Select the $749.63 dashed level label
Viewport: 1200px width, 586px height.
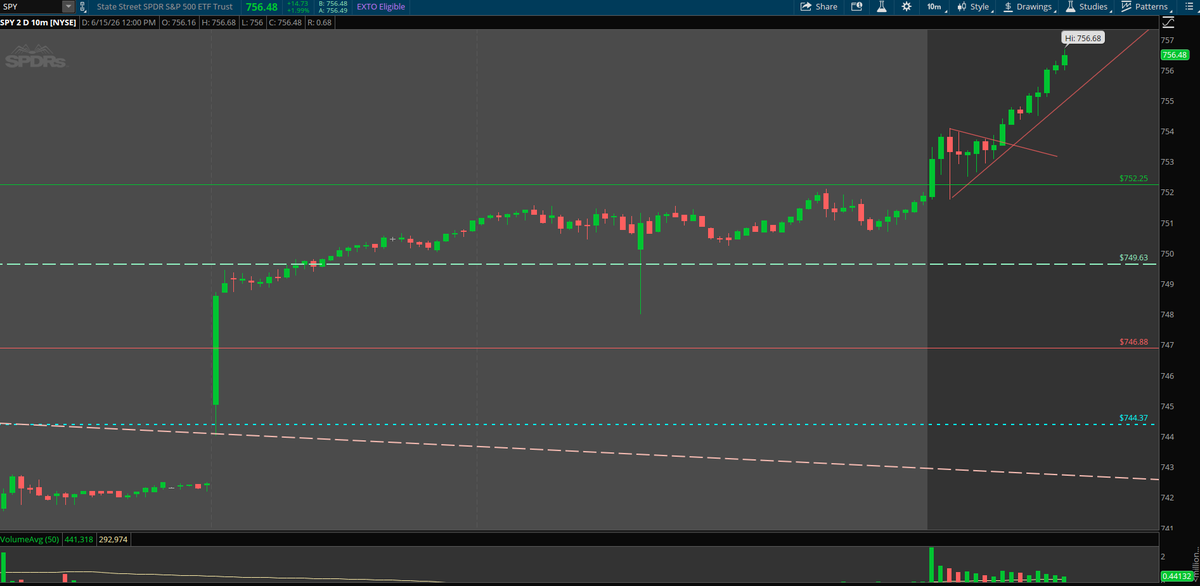click(1133, 258)
